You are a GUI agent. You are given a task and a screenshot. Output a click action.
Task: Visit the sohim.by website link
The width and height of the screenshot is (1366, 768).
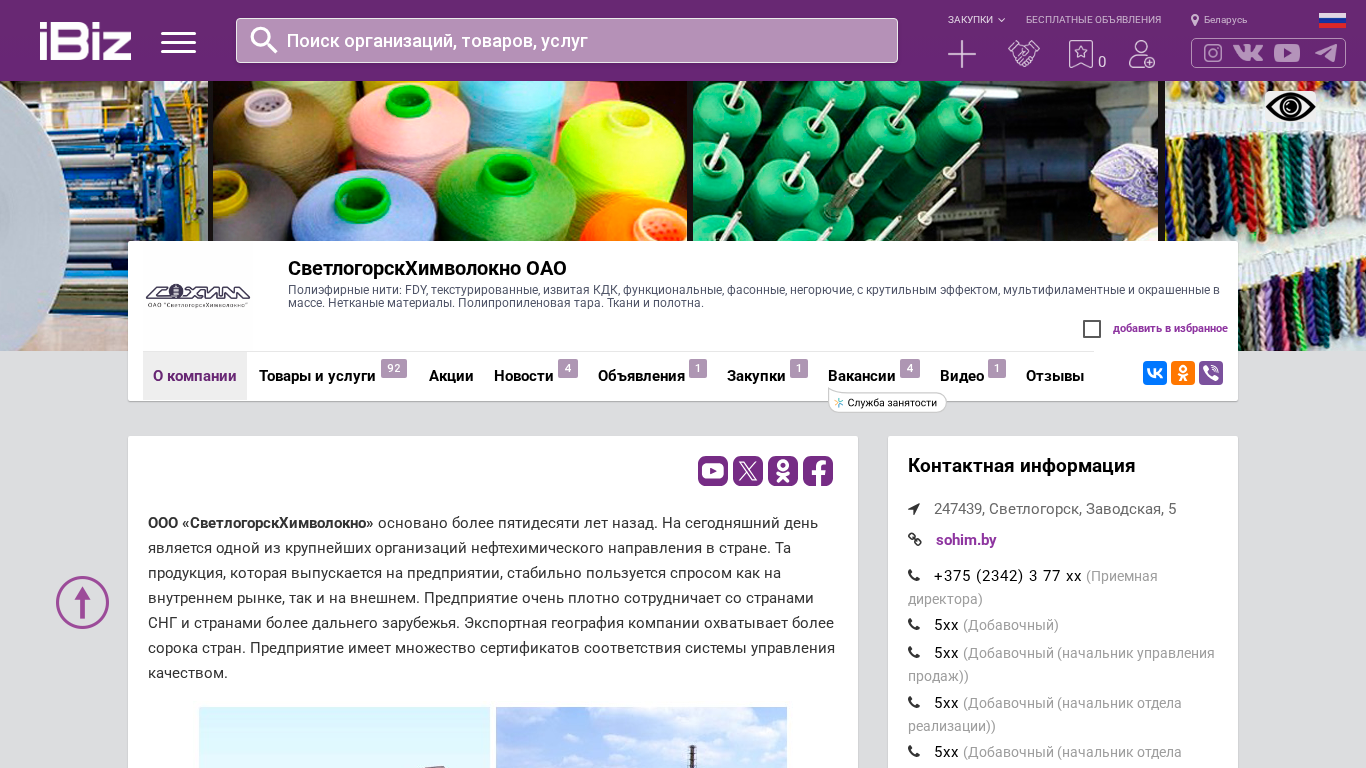click(x=966, y=540)
